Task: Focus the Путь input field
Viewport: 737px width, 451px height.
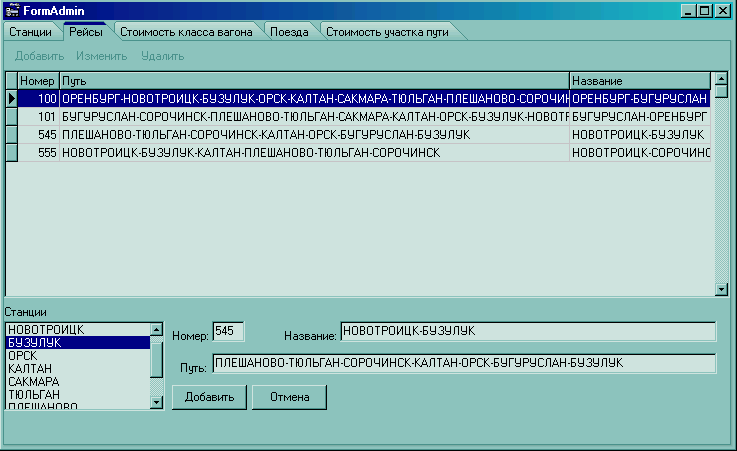Action: point(464,363)
